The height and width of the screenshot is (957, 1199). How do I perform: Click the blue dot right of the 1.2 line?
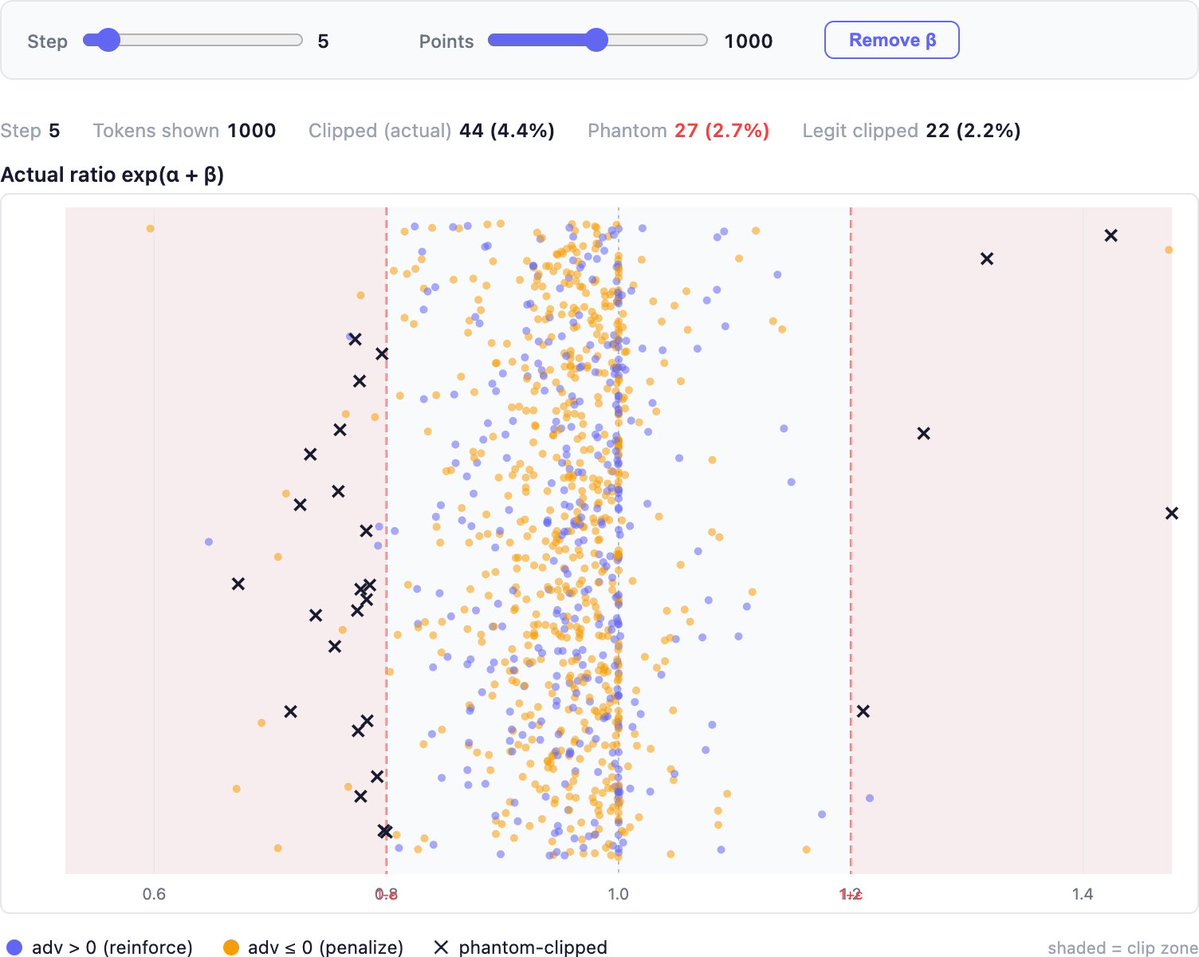click(869, 798)
